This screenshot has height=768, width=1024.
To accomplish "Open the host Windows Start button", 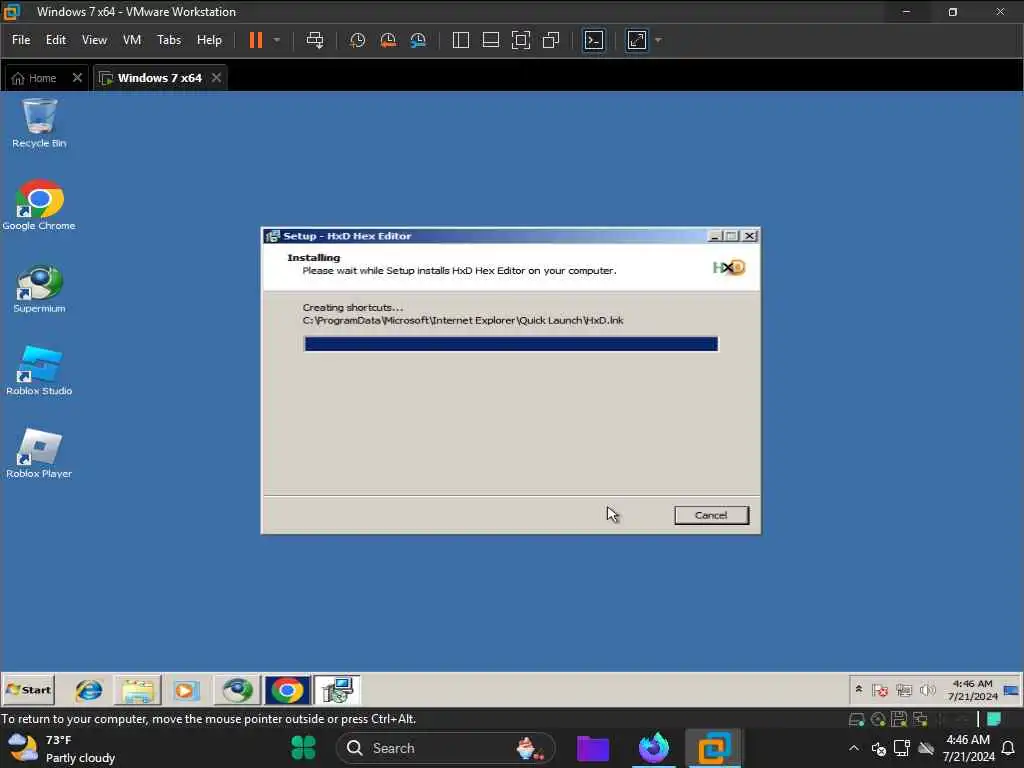I will click(x=303, y=748).
